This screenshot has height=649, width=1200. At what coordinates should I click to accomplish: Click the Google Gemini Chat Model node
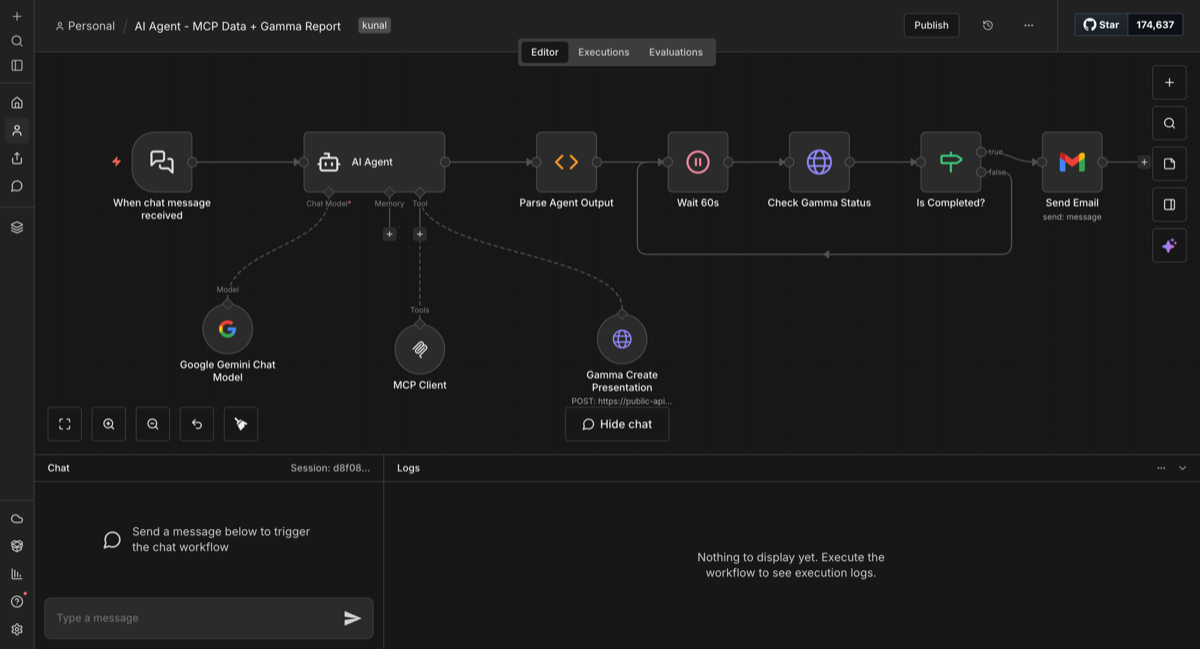point(227,329)
